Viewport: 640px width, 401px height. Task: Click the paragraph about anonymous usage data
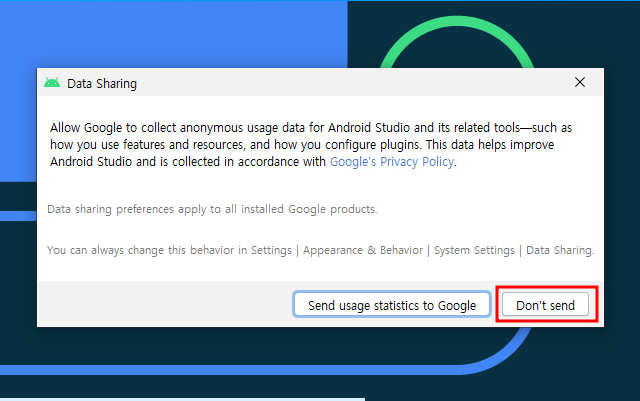tap(311, 145)
